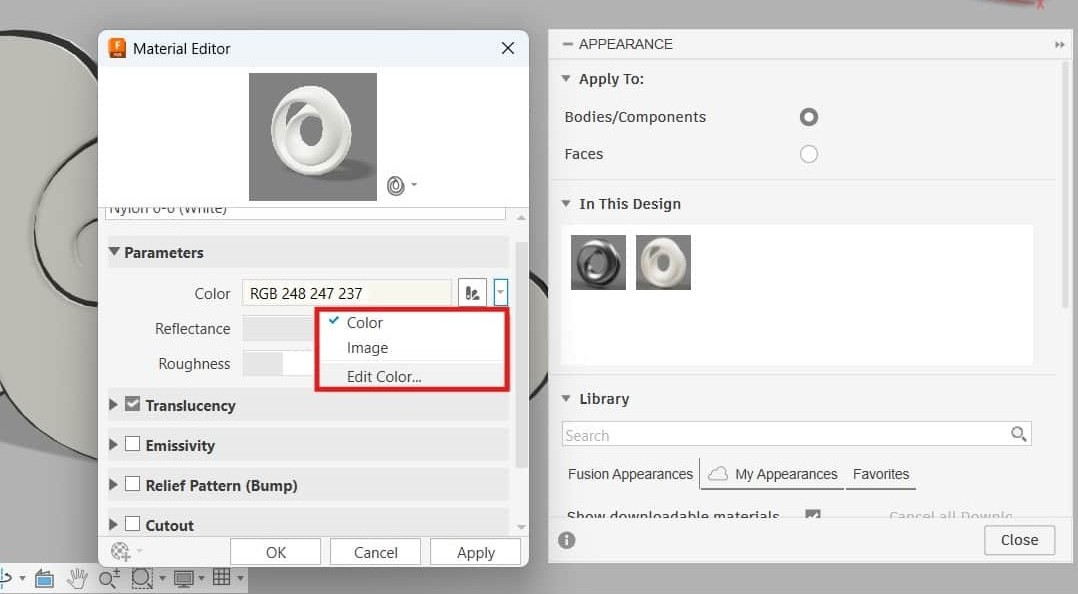
Task: Click the Fusion logo in Material Editor
Action: (x=118, y=48)
